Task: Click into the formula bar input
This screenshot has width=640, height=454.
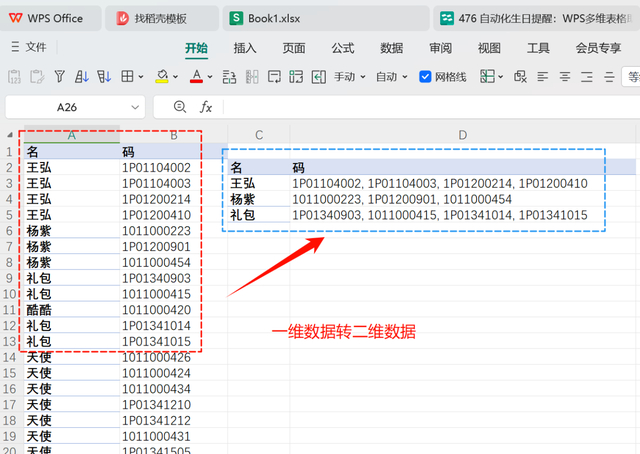Action: point(432,107)
